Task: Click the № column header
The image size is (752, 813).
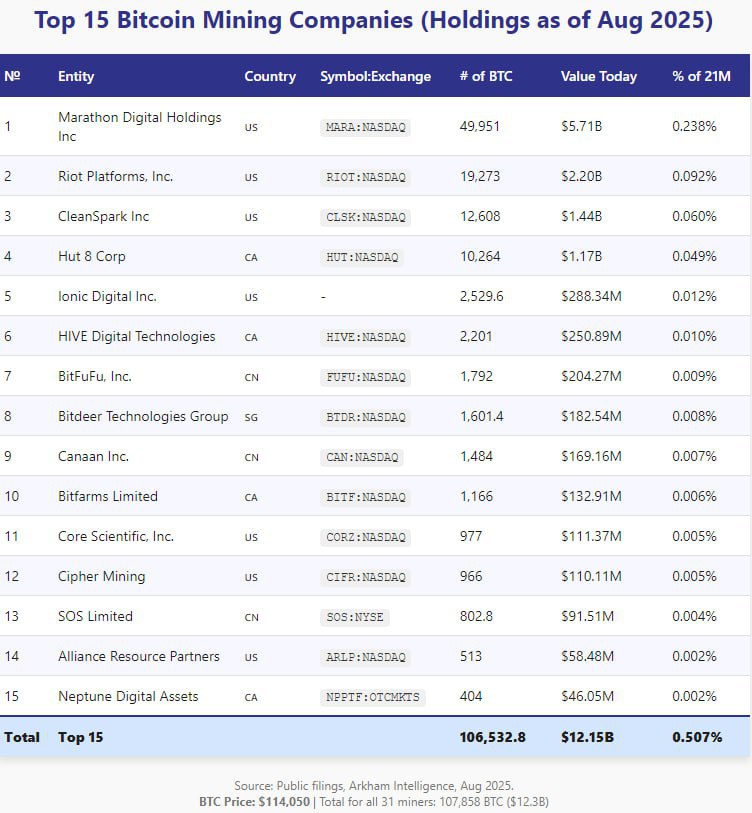Action: (12, 76)
